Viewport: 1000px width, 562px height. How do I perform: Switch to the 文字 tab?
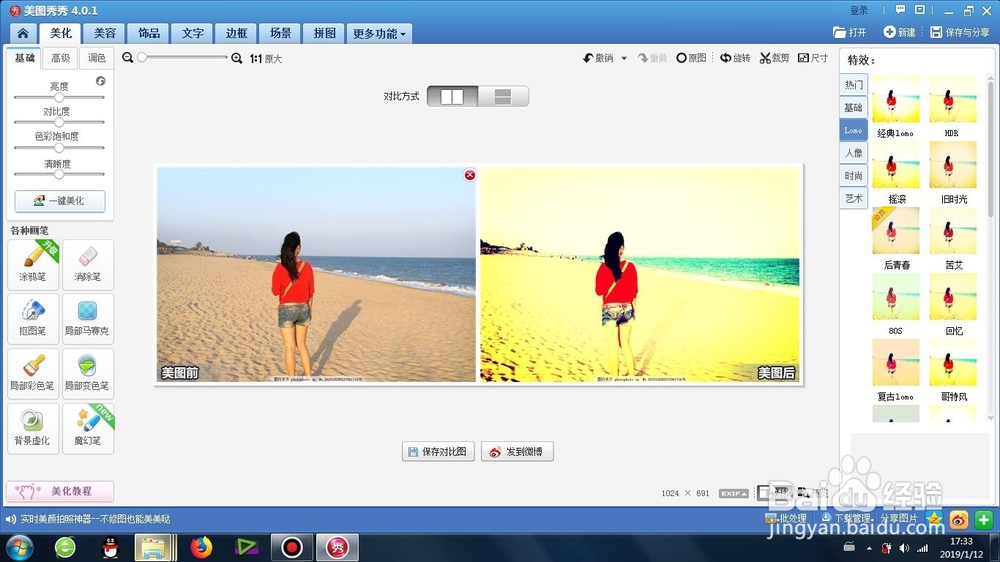coord(193,33)
